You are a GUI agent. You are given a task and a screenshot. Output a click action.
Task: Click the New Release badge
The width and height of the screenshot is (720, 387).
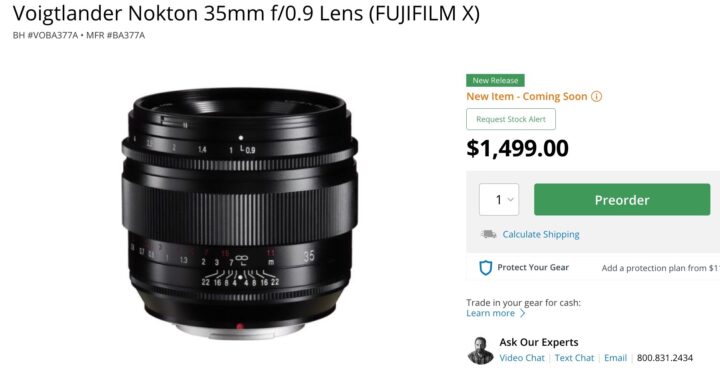coord(495,80)
